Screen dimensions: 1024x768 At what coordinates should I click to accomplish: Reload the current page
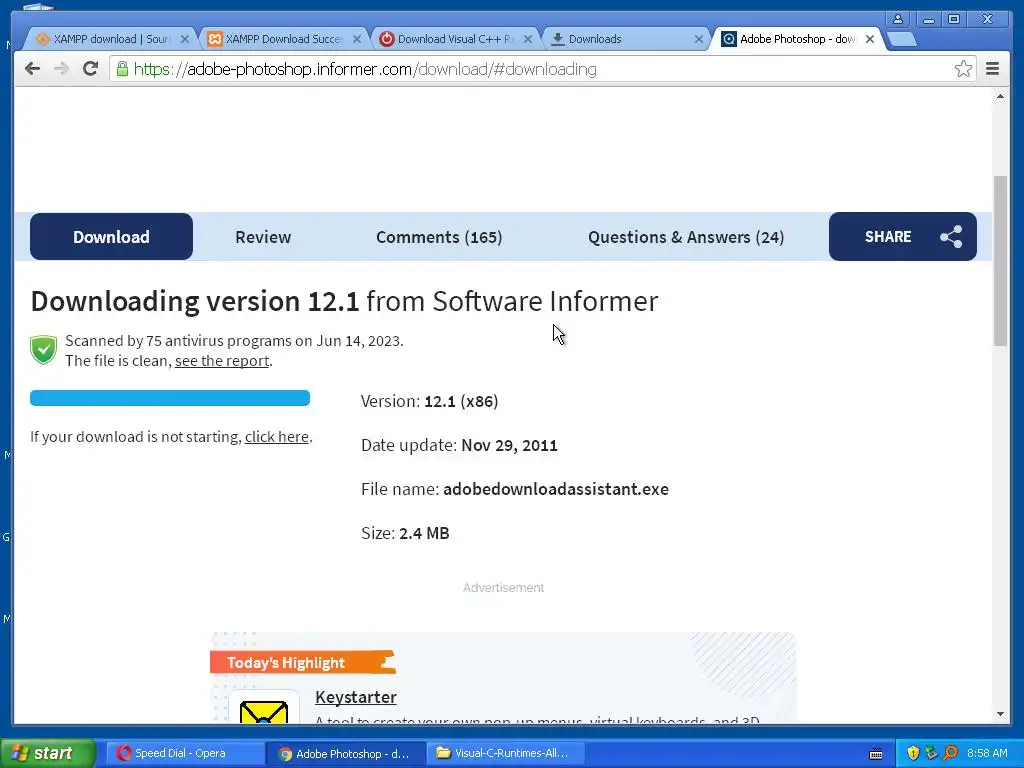[x=91, y=69]
